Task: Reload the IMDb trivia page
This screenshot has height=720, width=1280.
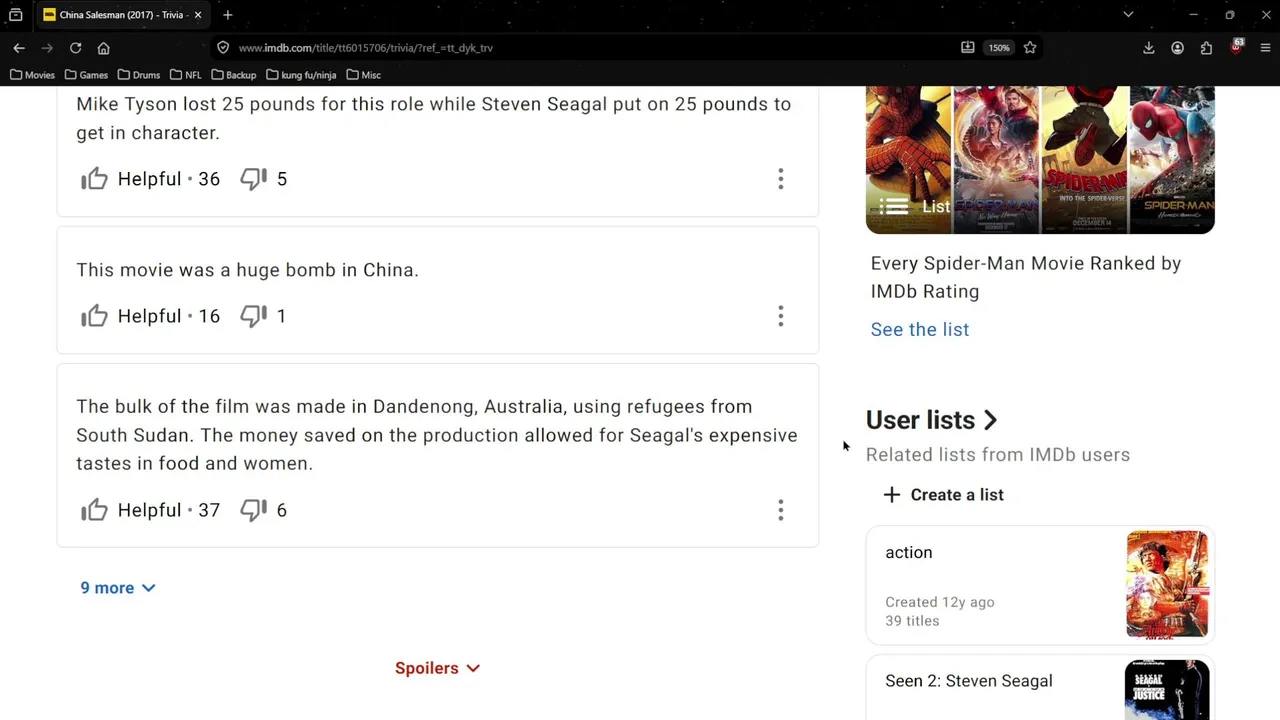Action: pos(75,48)
